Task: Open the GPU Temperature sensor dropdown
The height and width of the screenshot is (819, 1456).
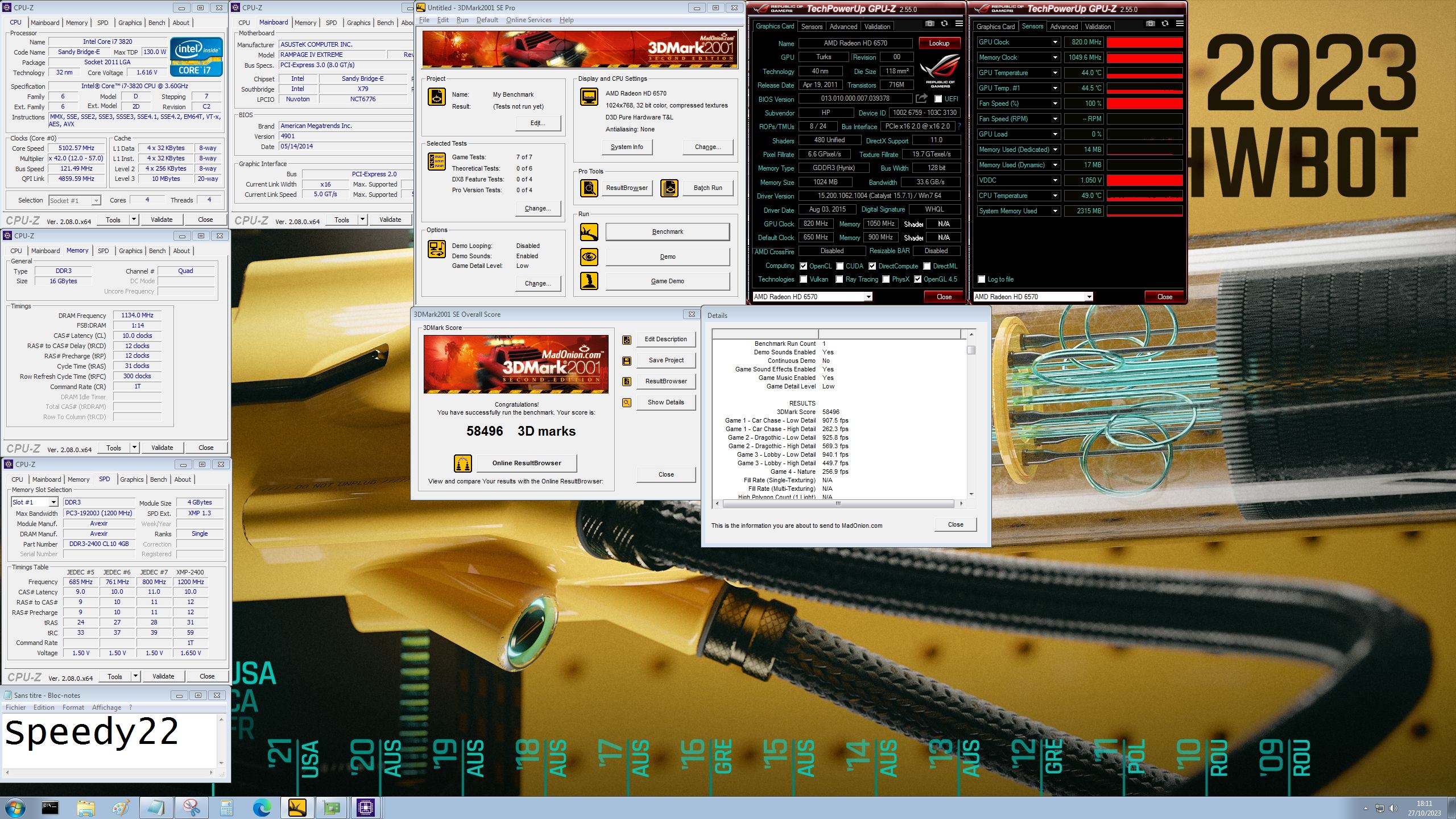Action: (1055, 73)
